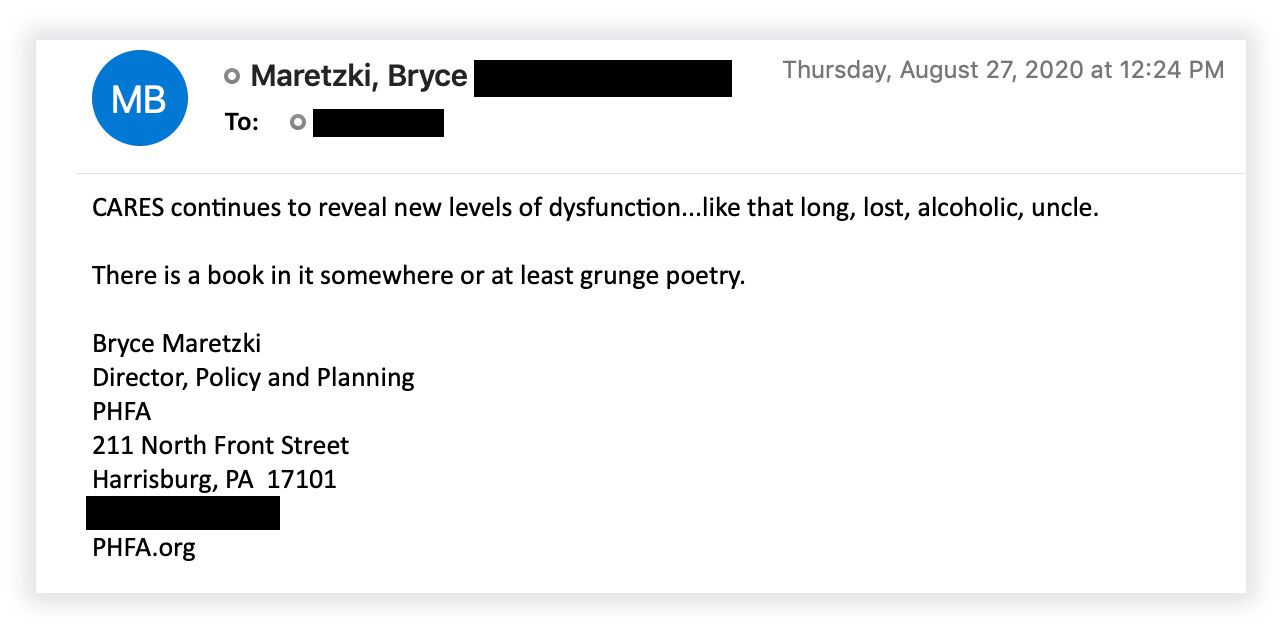Click the redacted sender email address
The image size is (1282, 634).
[602, 78]
